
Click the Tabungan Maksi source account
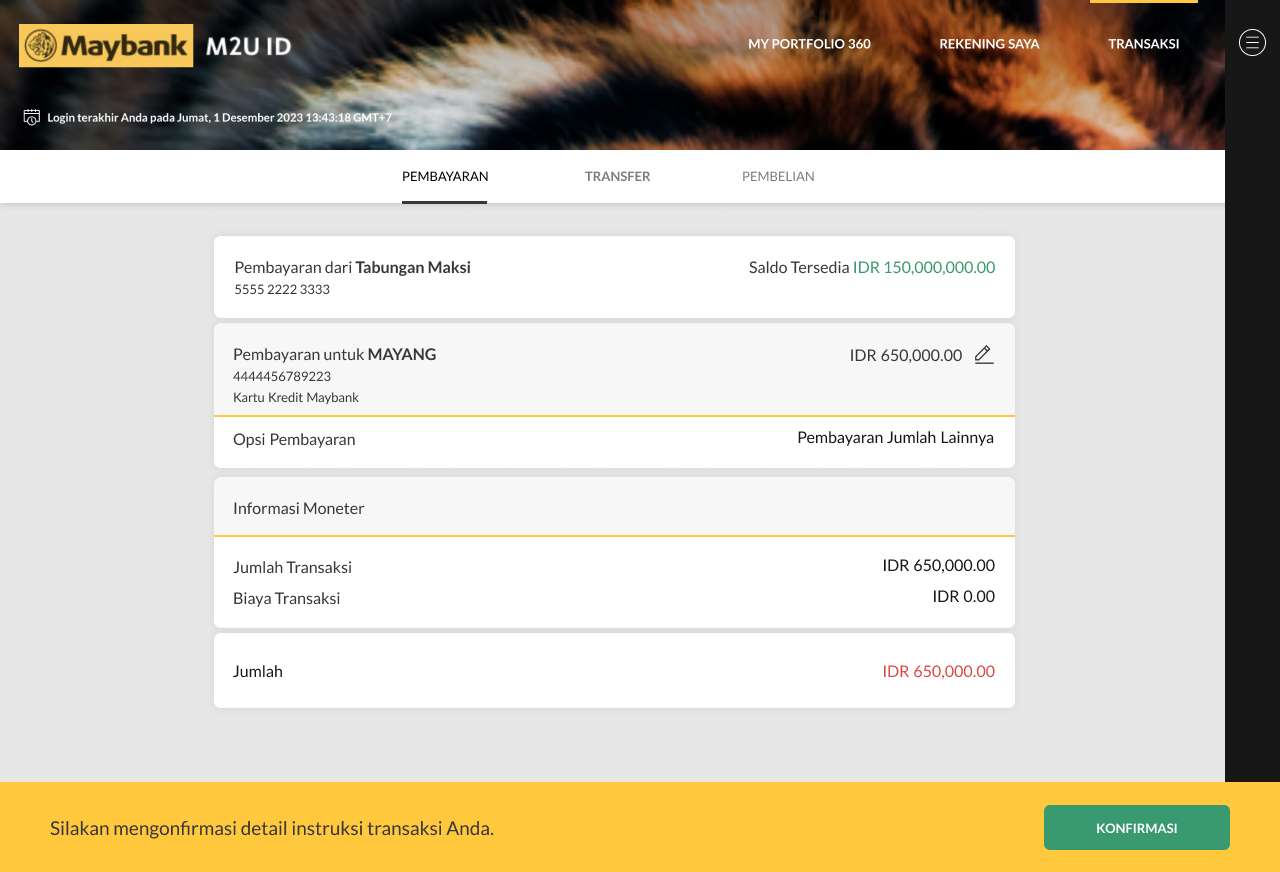point(412,267)
